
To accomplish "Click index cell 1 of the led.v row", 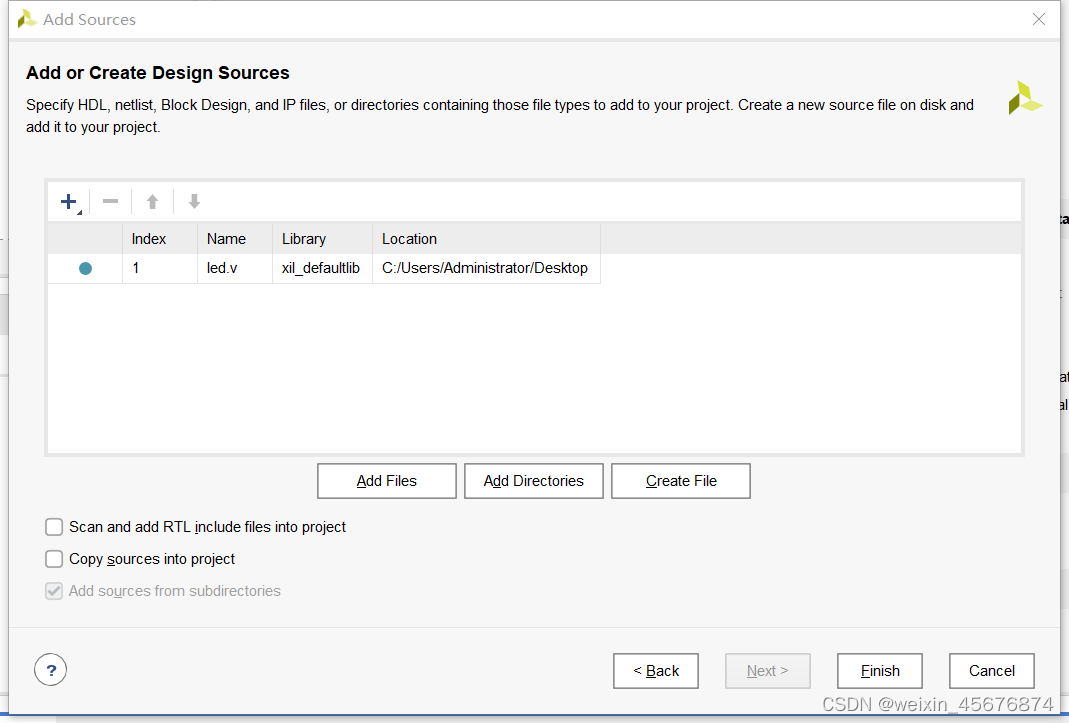I will [160, 269].
